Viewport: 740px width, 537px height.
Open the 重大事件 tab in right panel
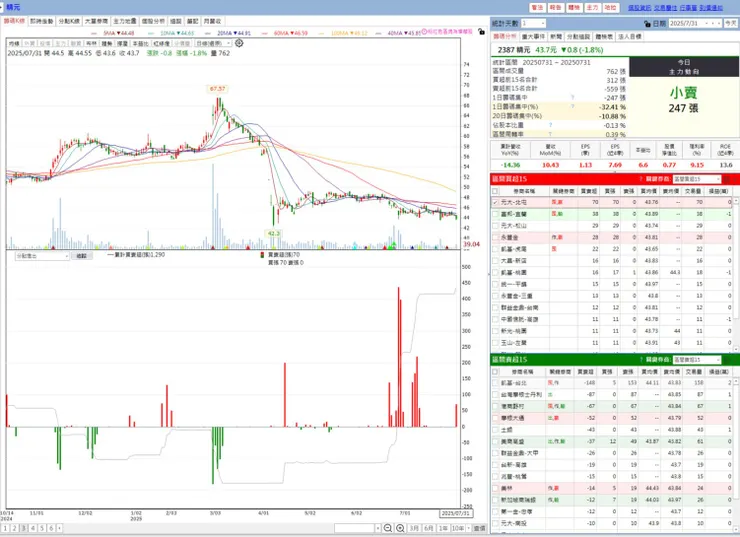533,36
